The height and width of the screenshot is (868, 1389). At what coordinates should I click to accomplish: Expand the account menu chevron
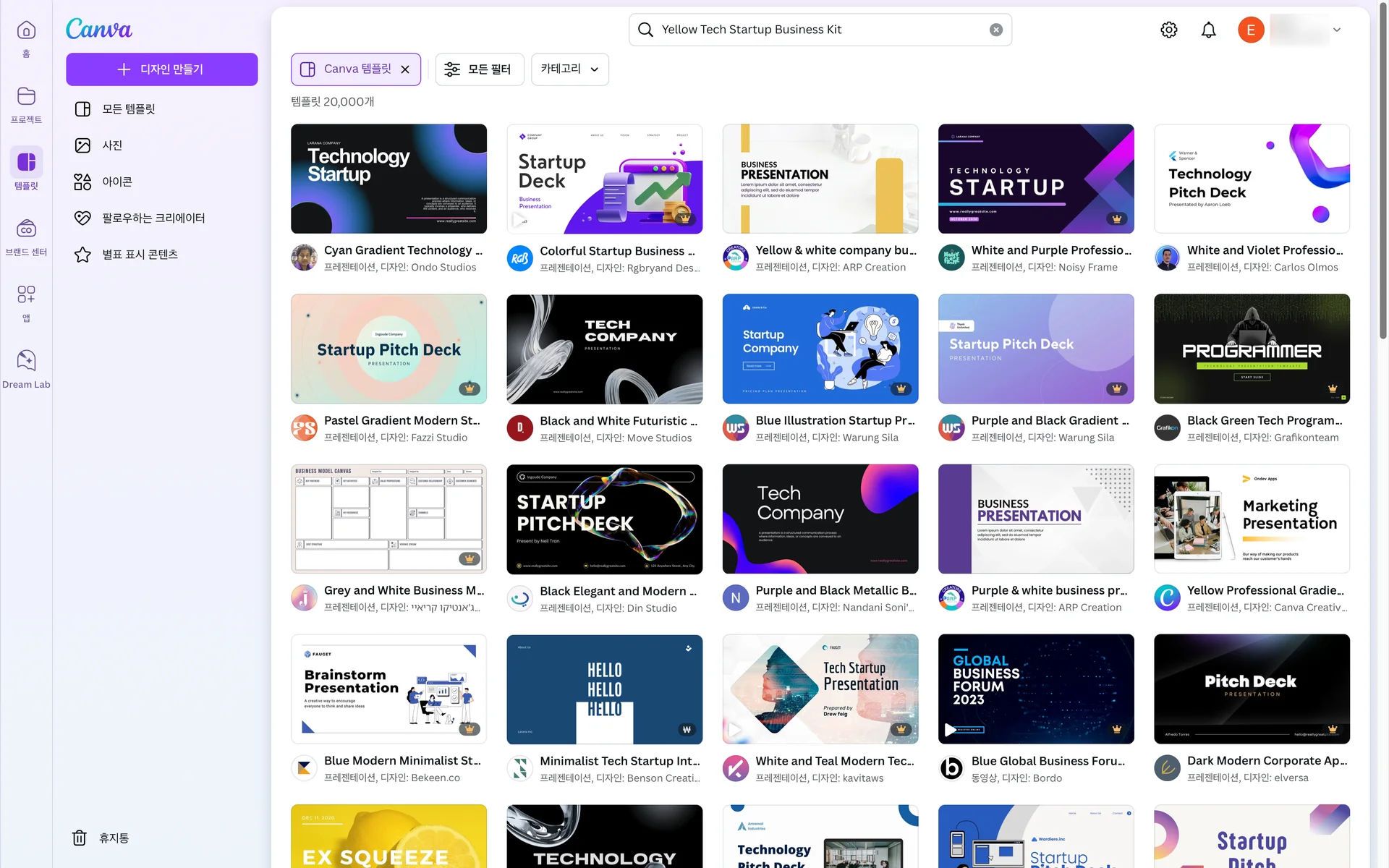(1337, 30)
